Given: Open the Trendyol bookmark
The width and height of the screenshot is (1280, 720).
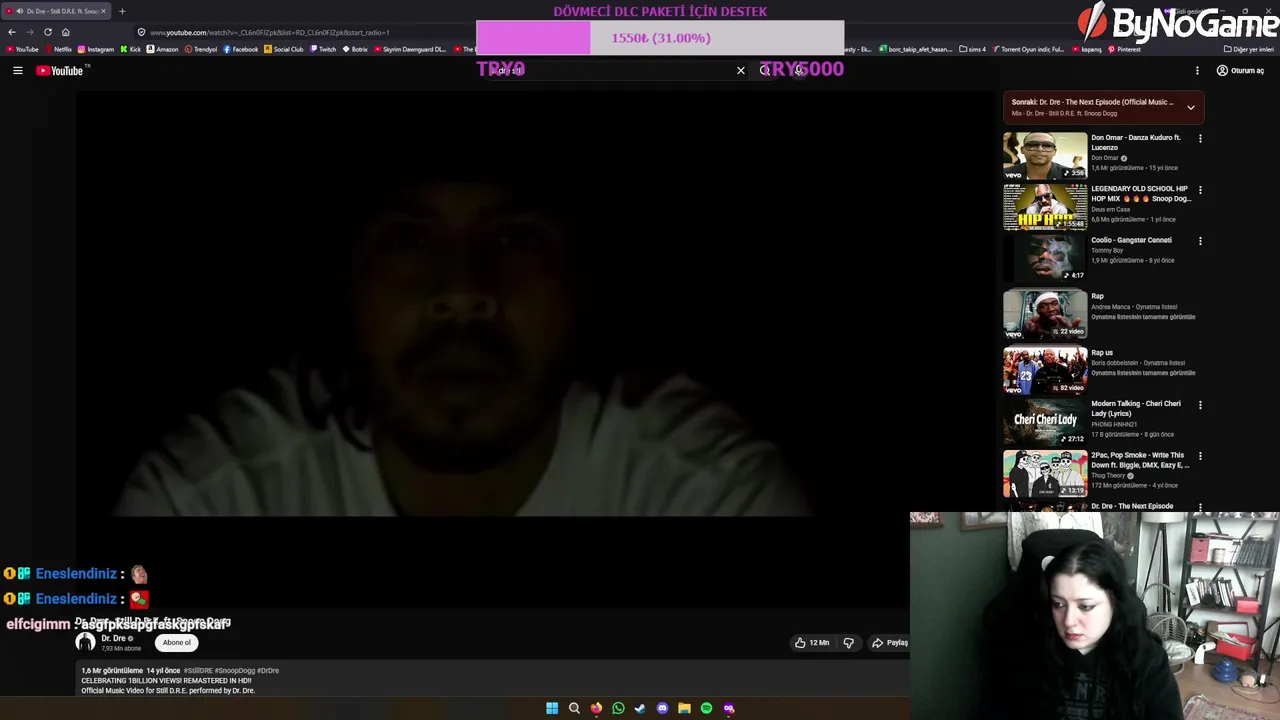Looking at the screenshot, I should click(x=201, y=49).
